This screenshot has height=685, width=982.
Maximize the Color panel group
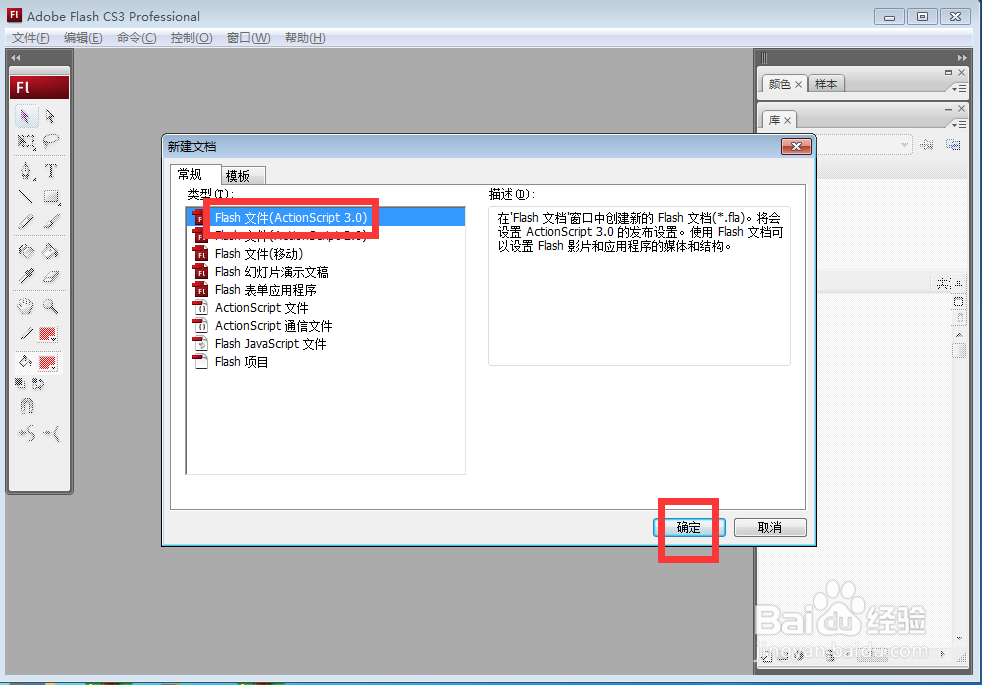(948, 73)
